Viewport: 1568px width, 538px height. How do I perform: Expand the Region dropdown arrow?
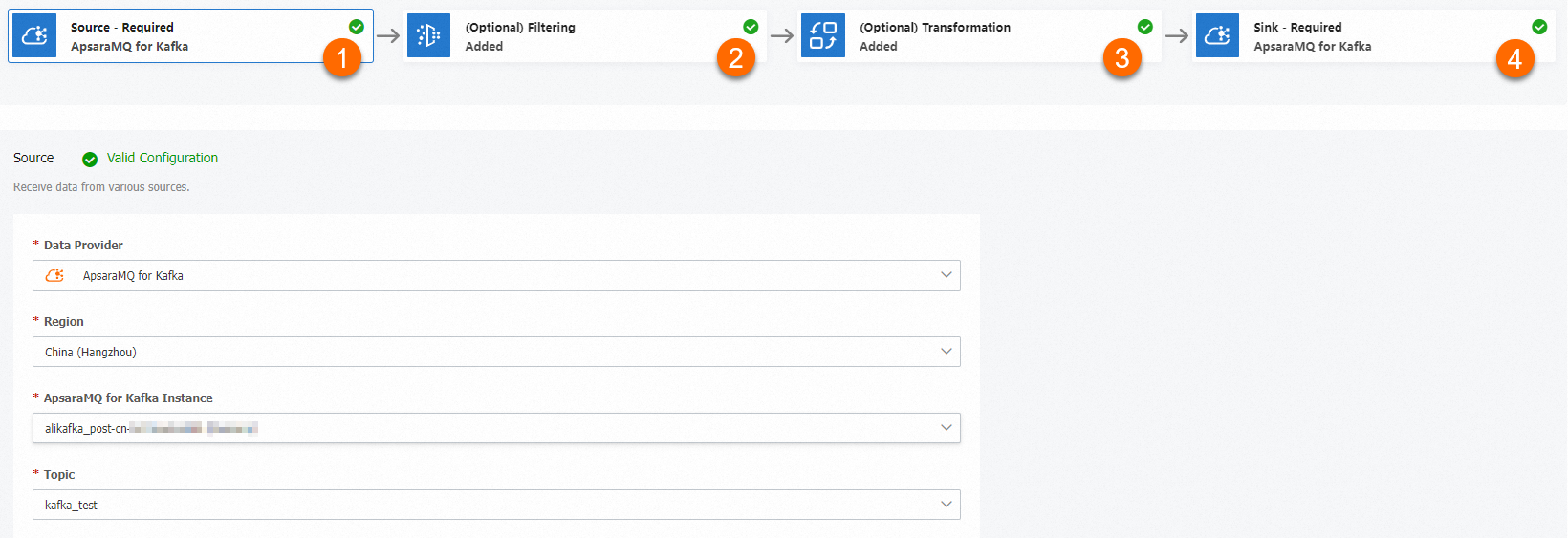946,352
